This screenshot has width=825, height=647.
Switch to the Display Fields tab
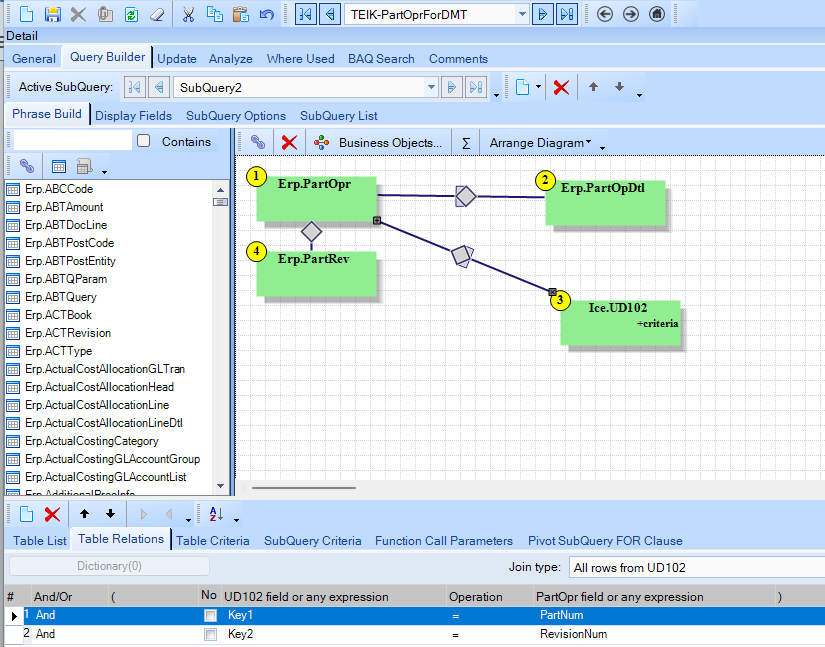pyautogui.click(x=133, y=116)
